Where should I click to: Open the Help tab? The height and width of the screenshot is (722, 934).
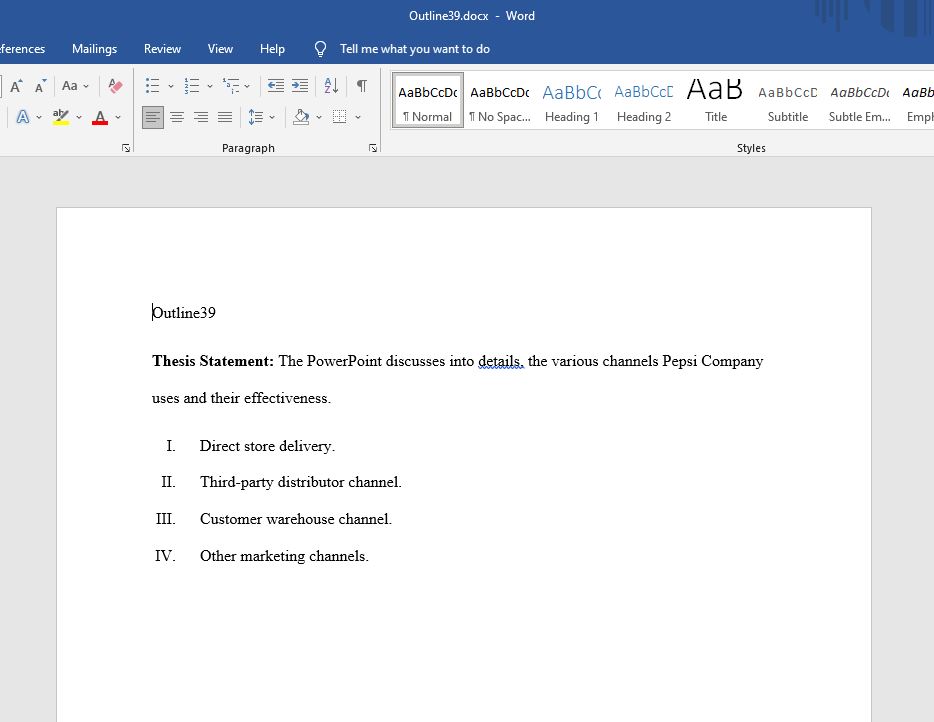tap(272, 49)
